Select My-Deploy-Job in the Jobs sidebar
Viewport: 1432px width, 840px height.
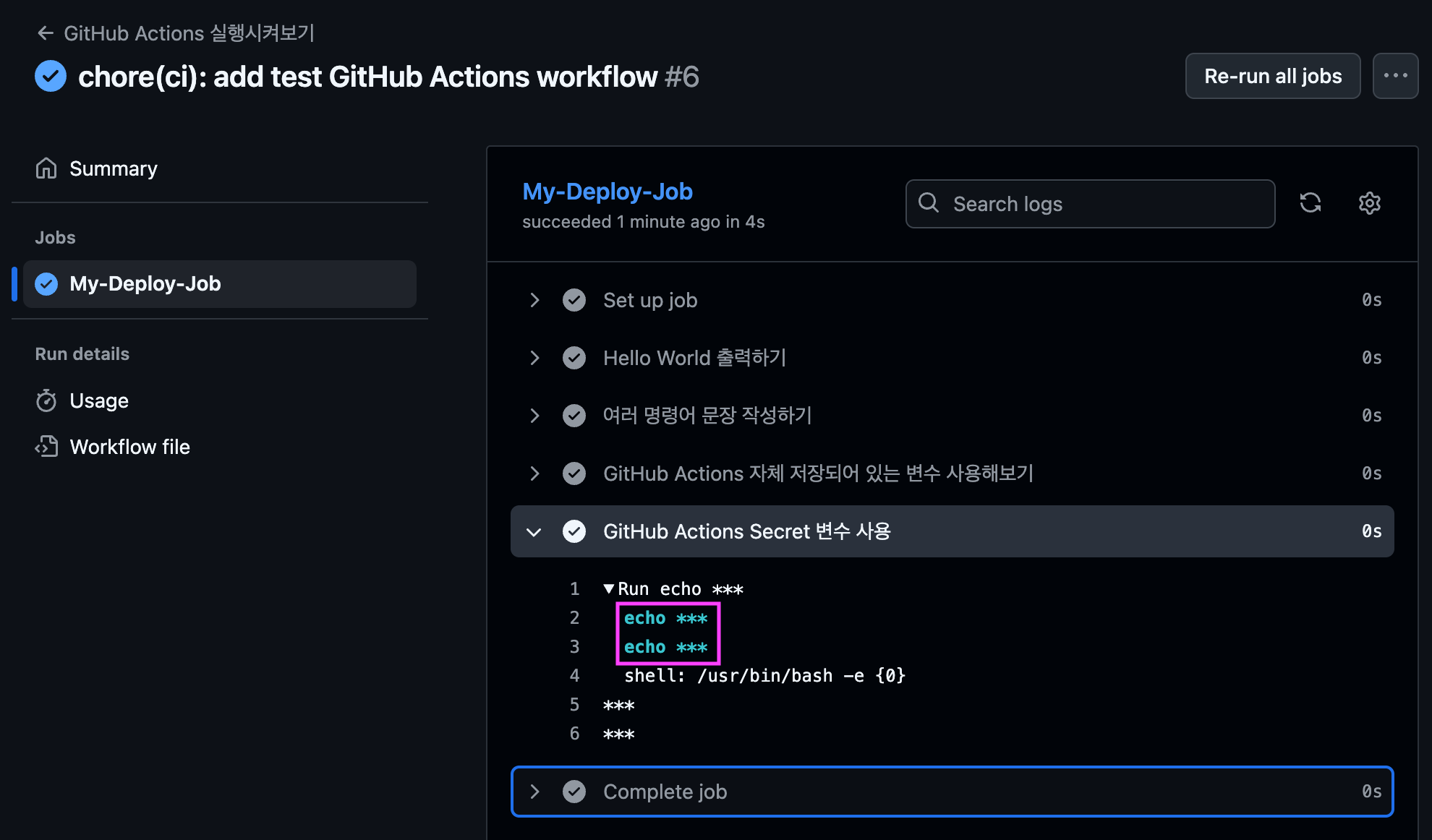[145, 284]
